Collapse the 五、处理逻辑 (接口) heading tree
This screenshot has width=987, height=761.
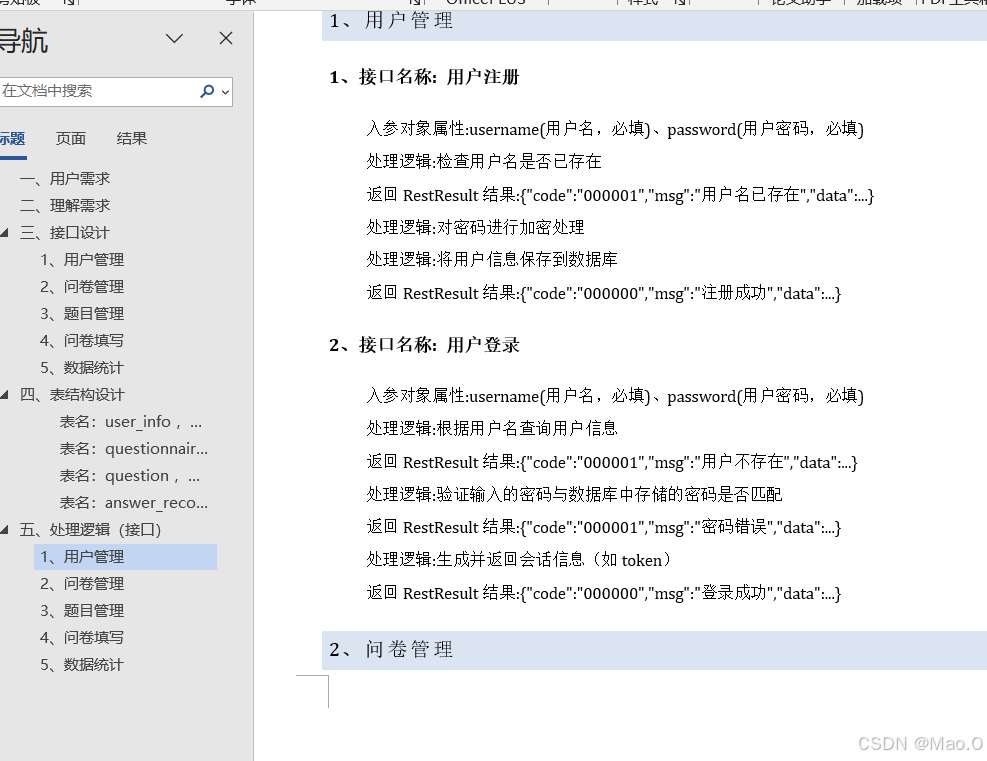[x=5, y=529]
